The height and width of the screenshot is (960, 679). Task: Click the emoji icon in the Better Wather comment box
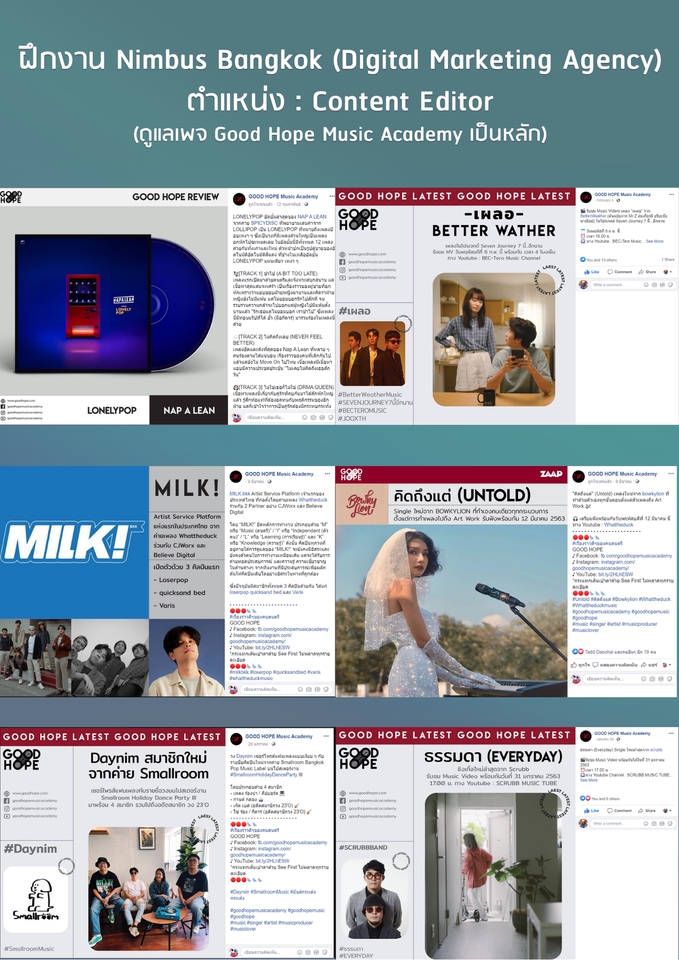coord(646,285)
